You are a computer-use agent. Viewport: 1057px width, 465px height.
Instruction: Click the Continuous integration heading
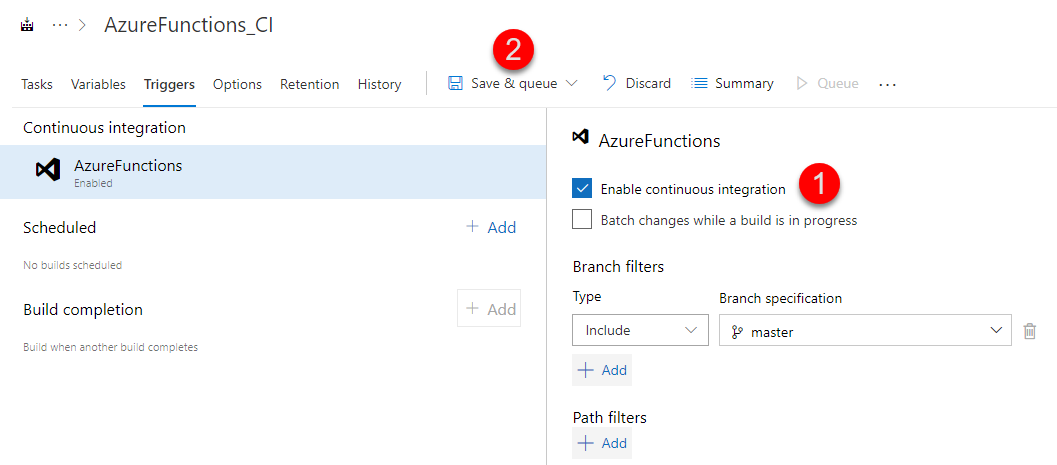104,127
